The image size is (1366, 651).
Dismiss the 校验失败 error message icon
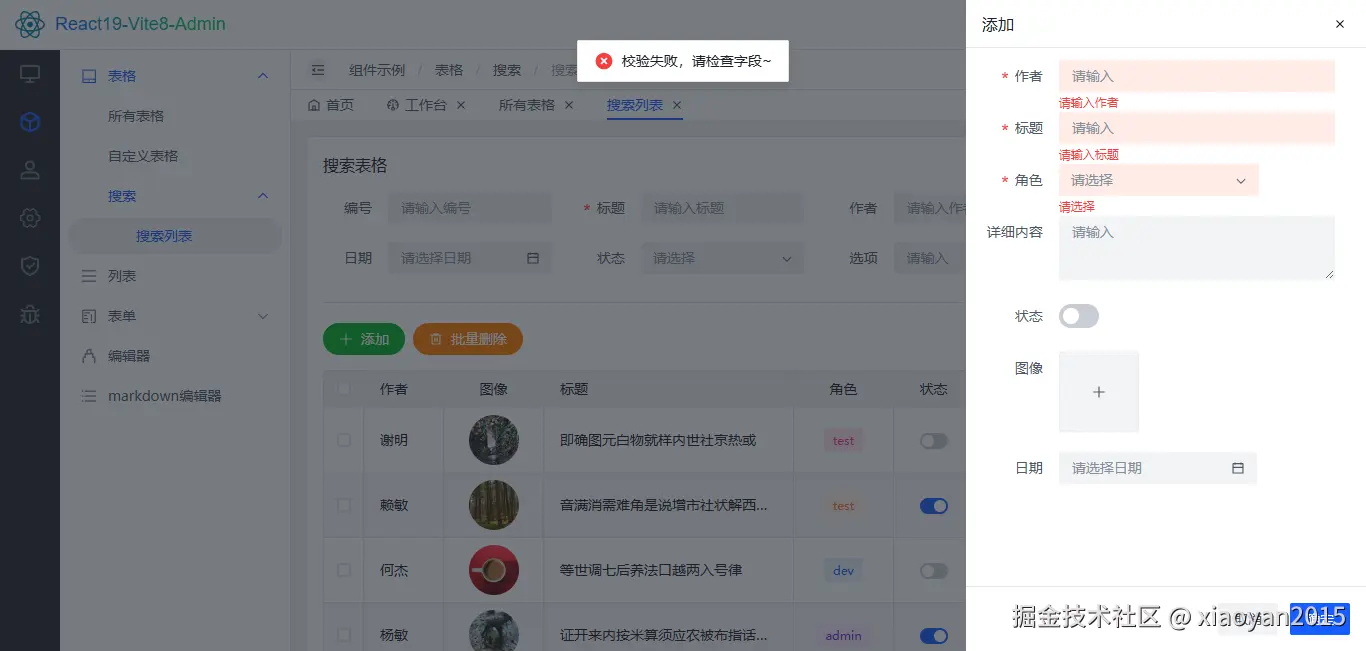point(604,61)
